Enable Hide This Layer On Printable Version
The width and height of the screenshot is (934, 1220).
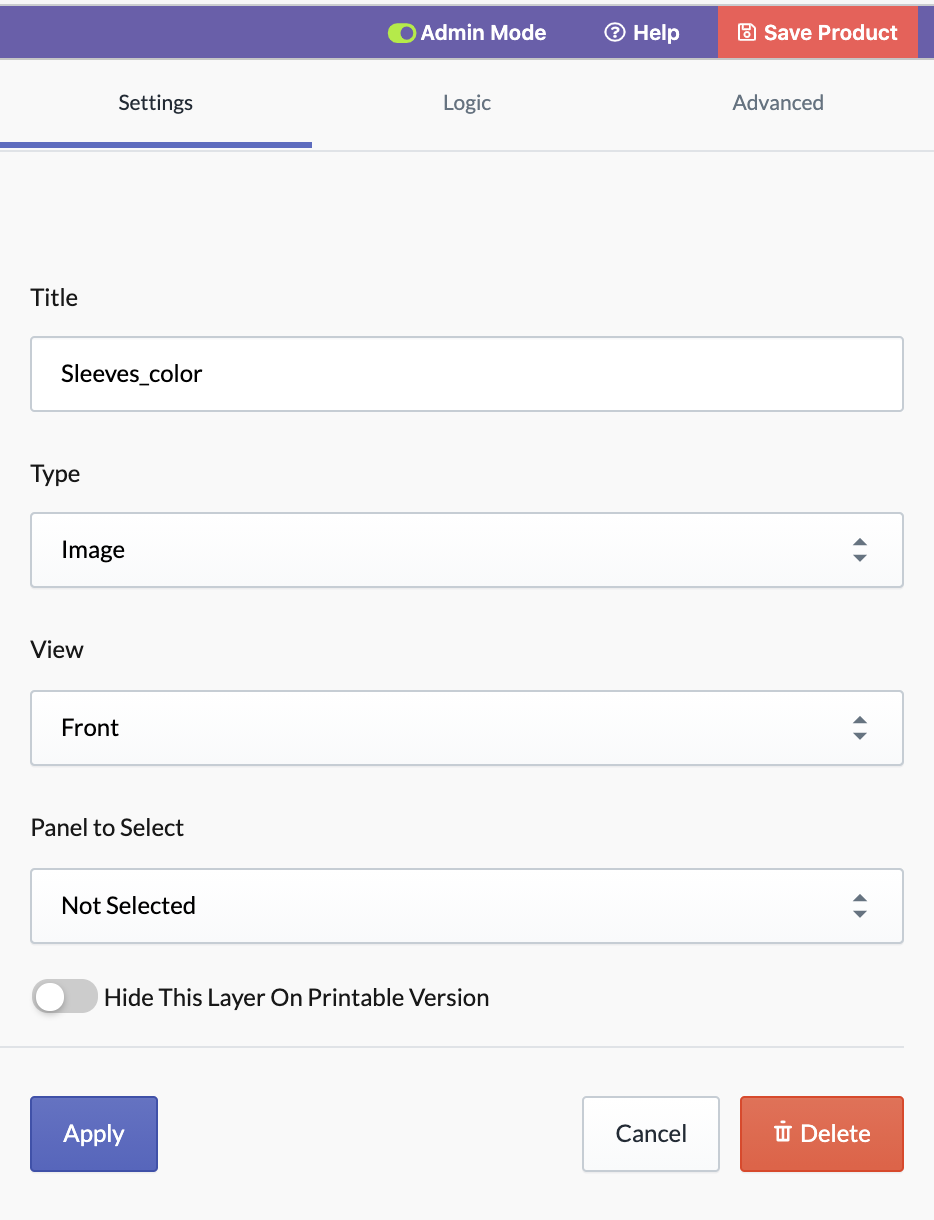[65, 997]
